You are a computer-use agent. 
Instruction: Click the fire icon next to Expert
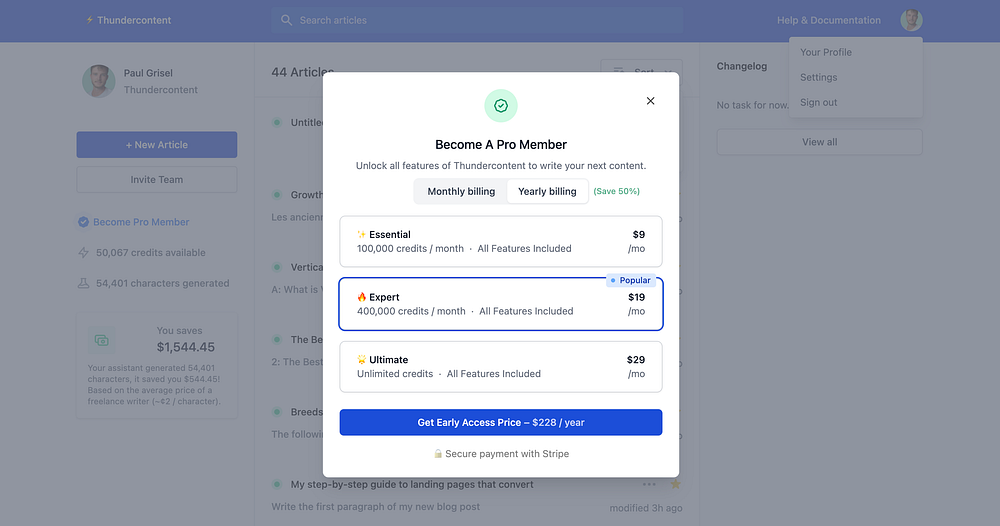point(362,297)
